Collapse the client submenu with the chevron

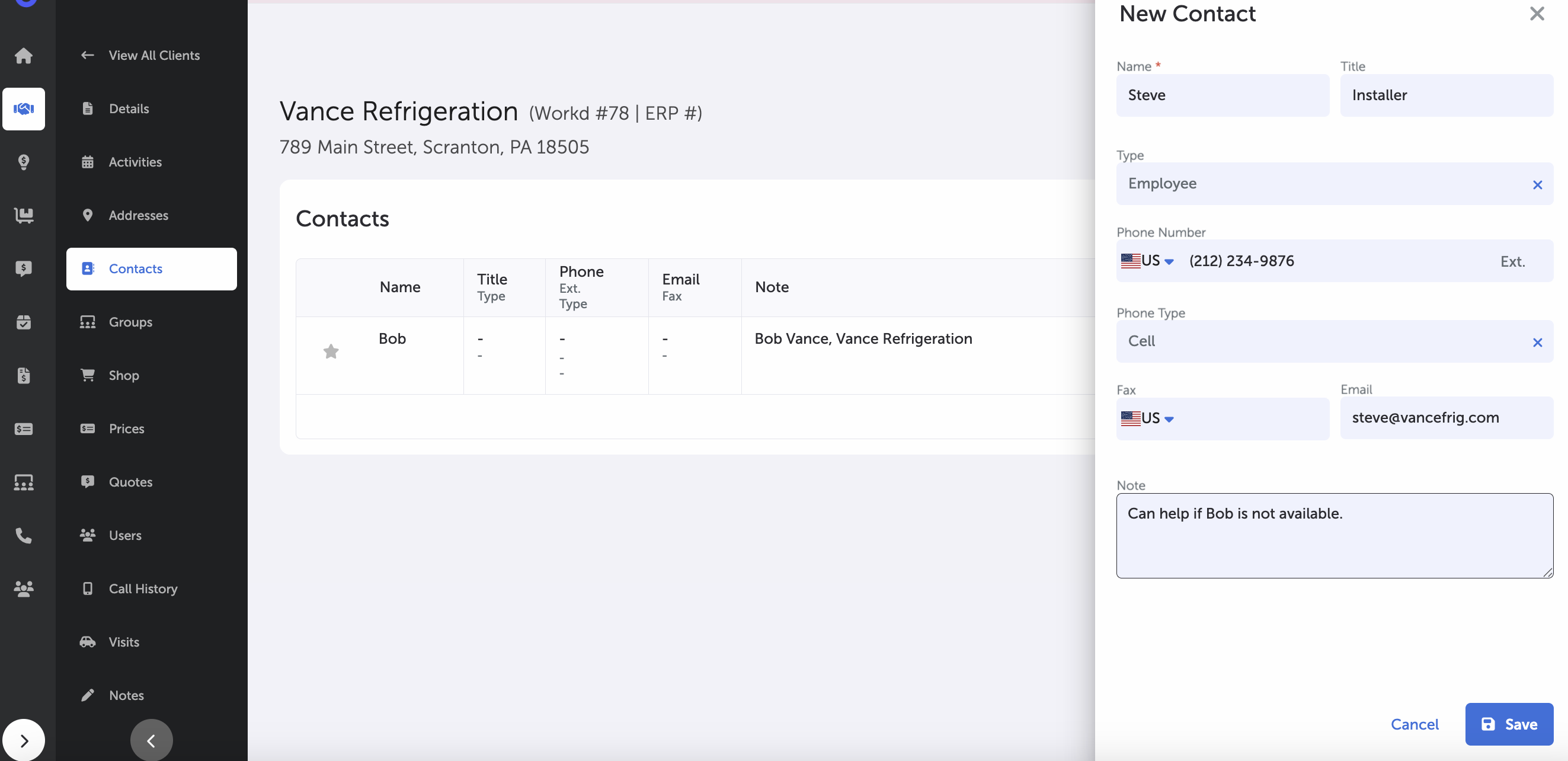click(151, 740)
